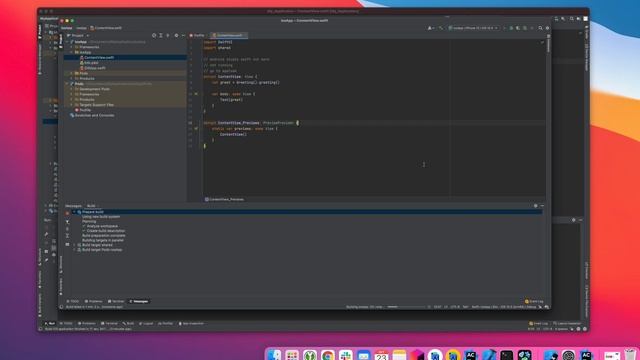
Task: Open App Inspection tab in back window
Action: pos(191,324)
